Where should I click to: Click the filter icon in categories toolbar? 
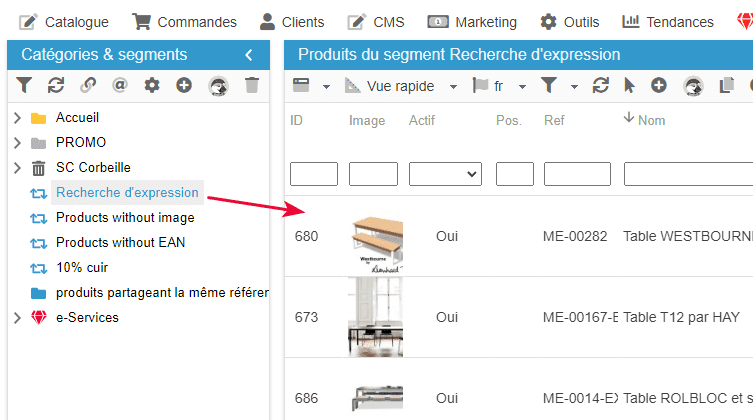(x=24, y=86)
